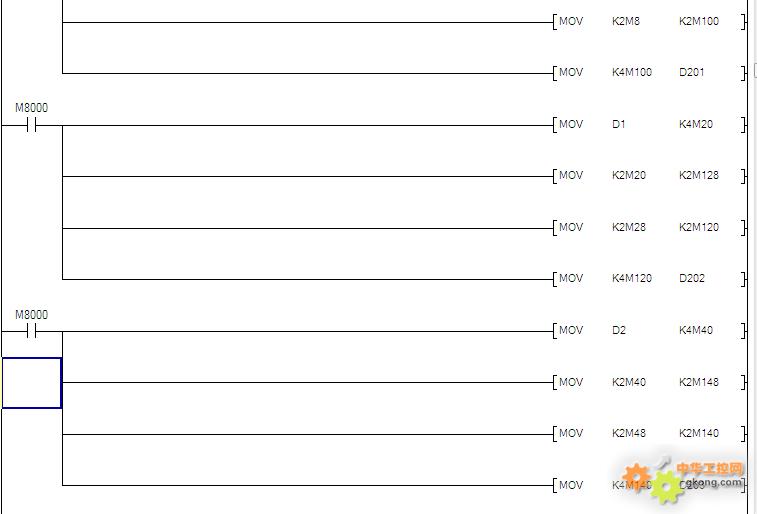Screen dimensions: 757x514
Task: Click the D202 destination operand
Action: (x=691, y=278)
